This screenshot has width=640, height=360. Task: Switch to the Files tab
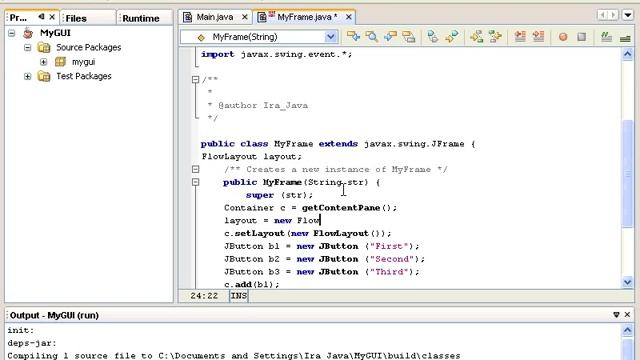click(x=76, y=18)
